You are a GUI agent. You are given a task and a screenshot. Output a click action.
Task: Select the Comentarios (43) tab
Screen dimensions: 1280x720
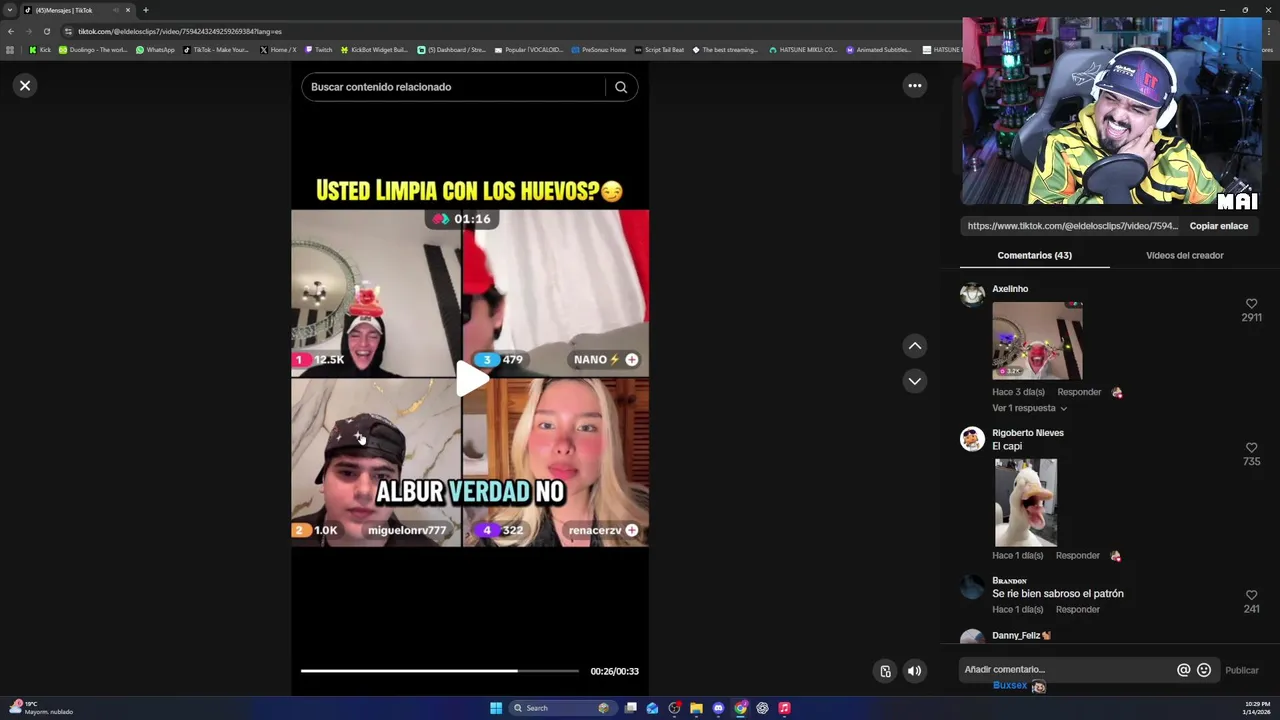click(1034, 255)
